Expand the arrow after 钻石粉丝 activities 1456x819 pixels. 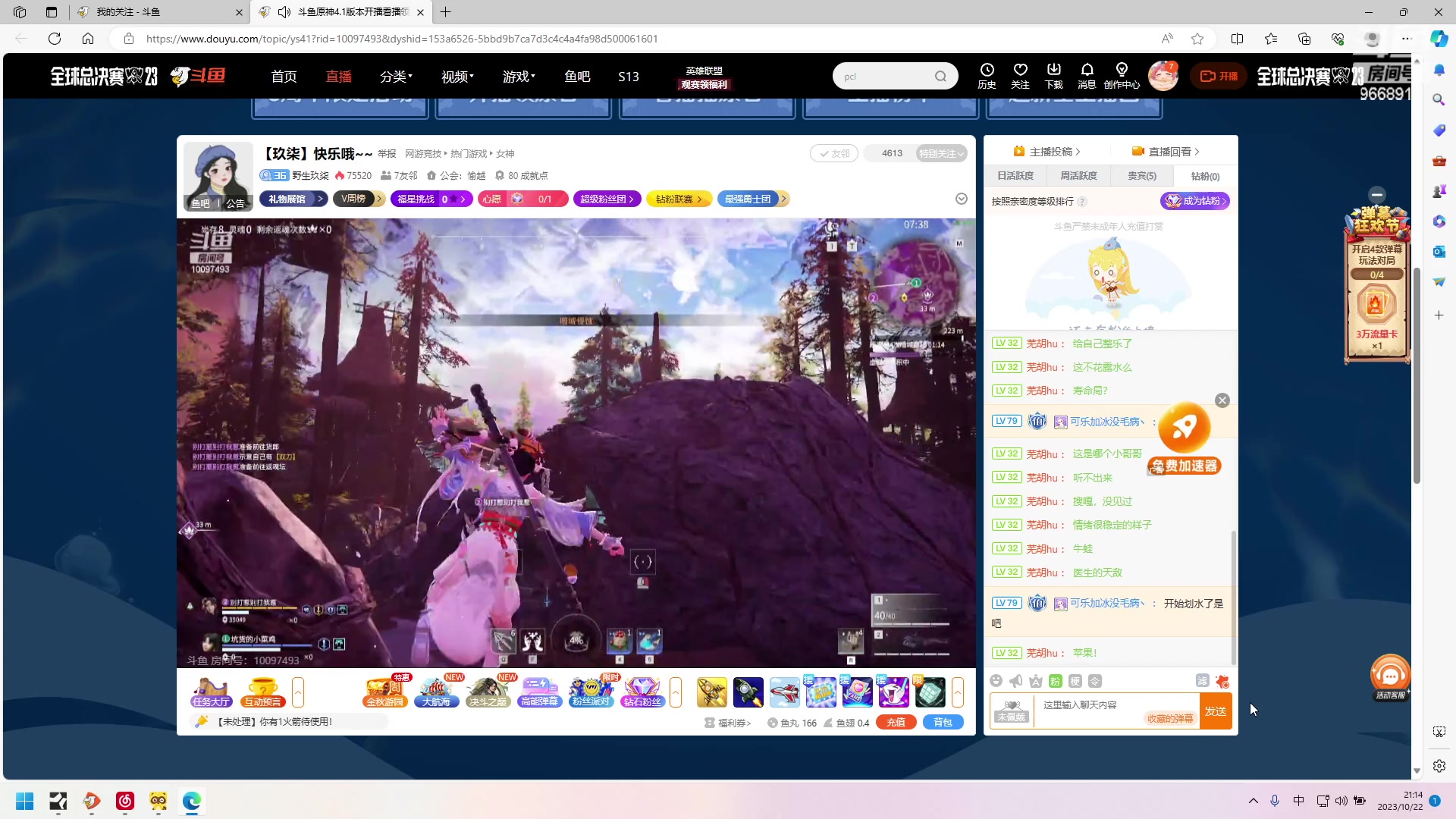click(676, 692)
